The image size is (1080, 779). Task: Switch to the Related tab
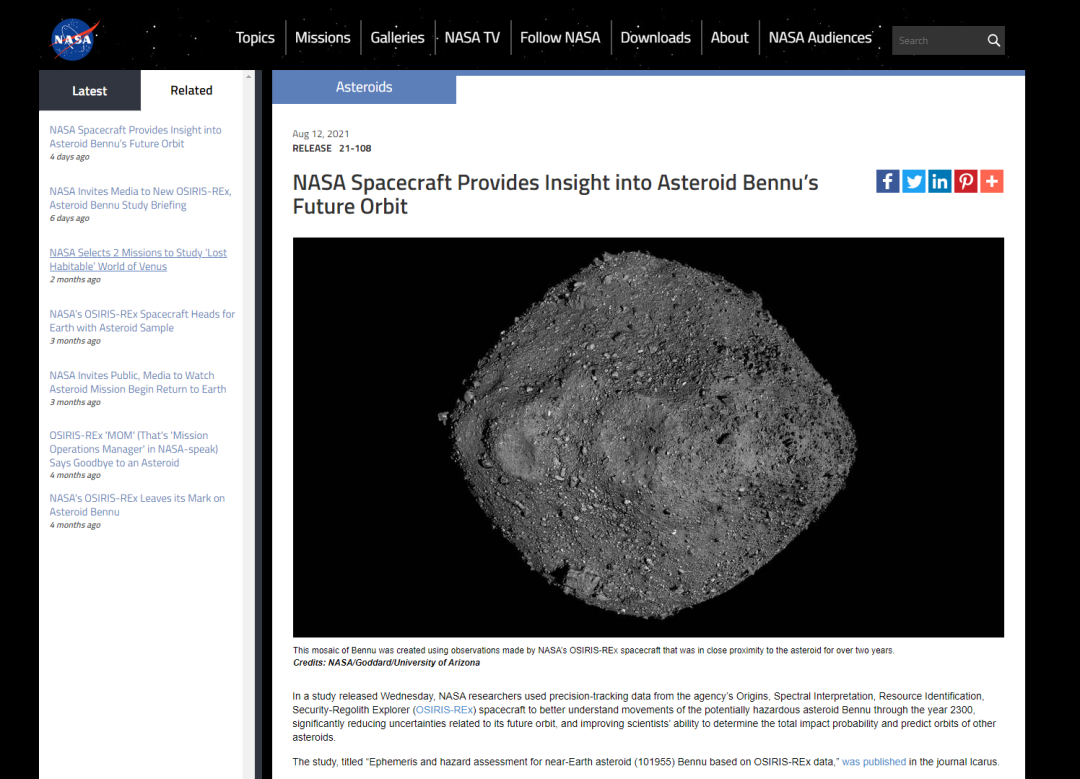pos(191,91)
